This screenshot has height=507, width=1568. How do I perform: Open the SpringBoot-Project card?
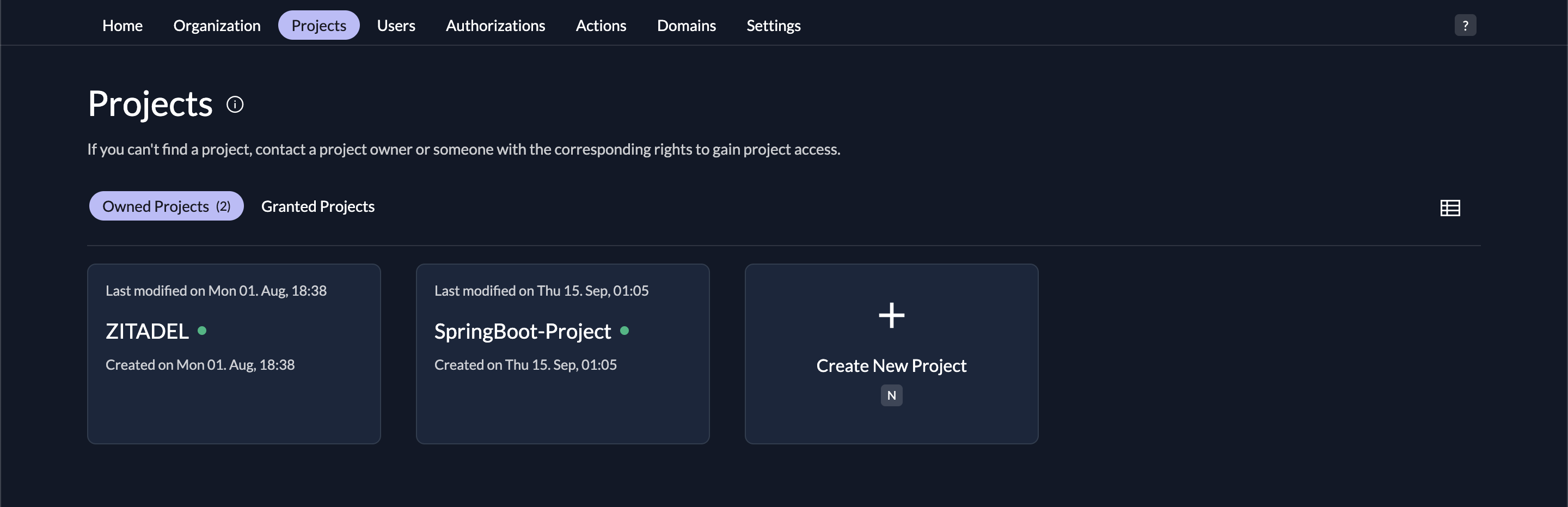point(562,389)
